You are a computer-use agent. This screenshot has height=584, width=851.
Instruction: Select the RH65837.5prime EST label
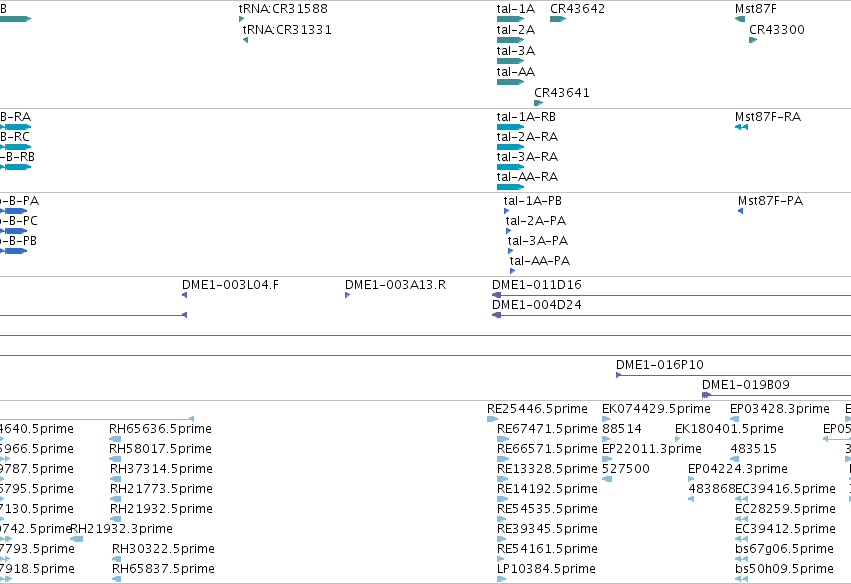163,569
